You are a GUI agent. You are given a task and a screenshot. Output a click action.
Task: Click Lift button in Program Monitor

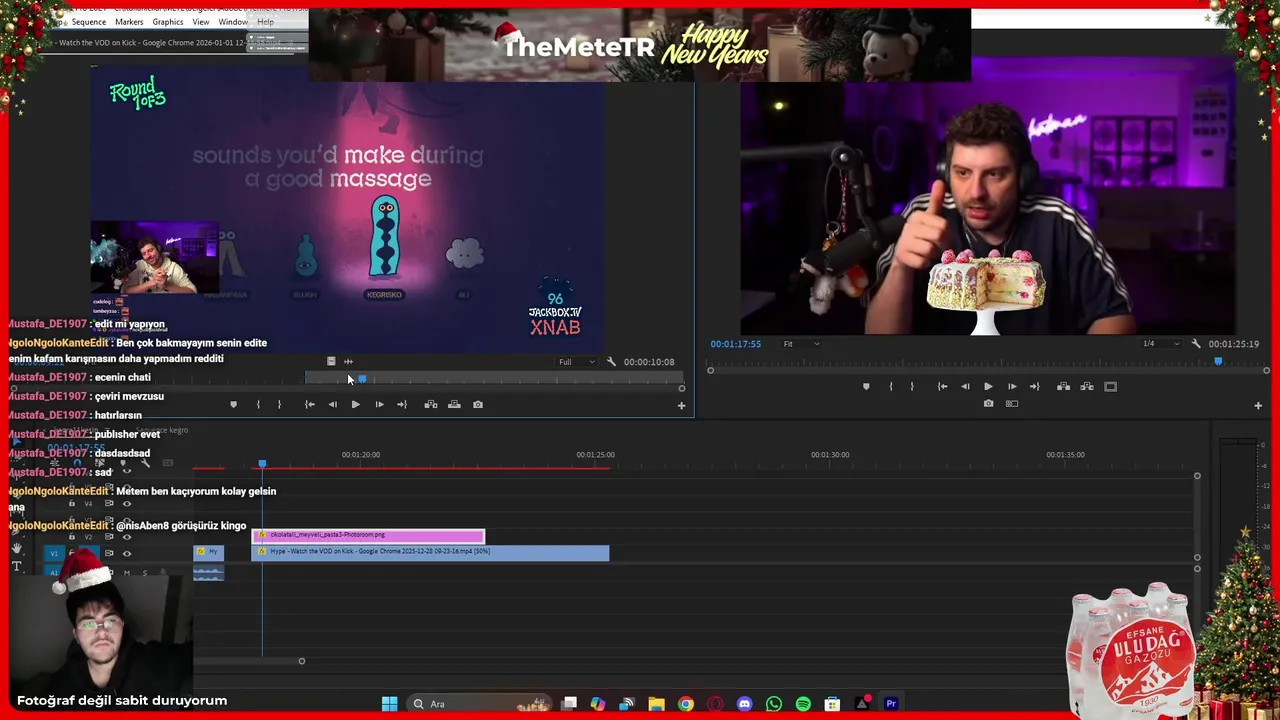(1063, 387)
